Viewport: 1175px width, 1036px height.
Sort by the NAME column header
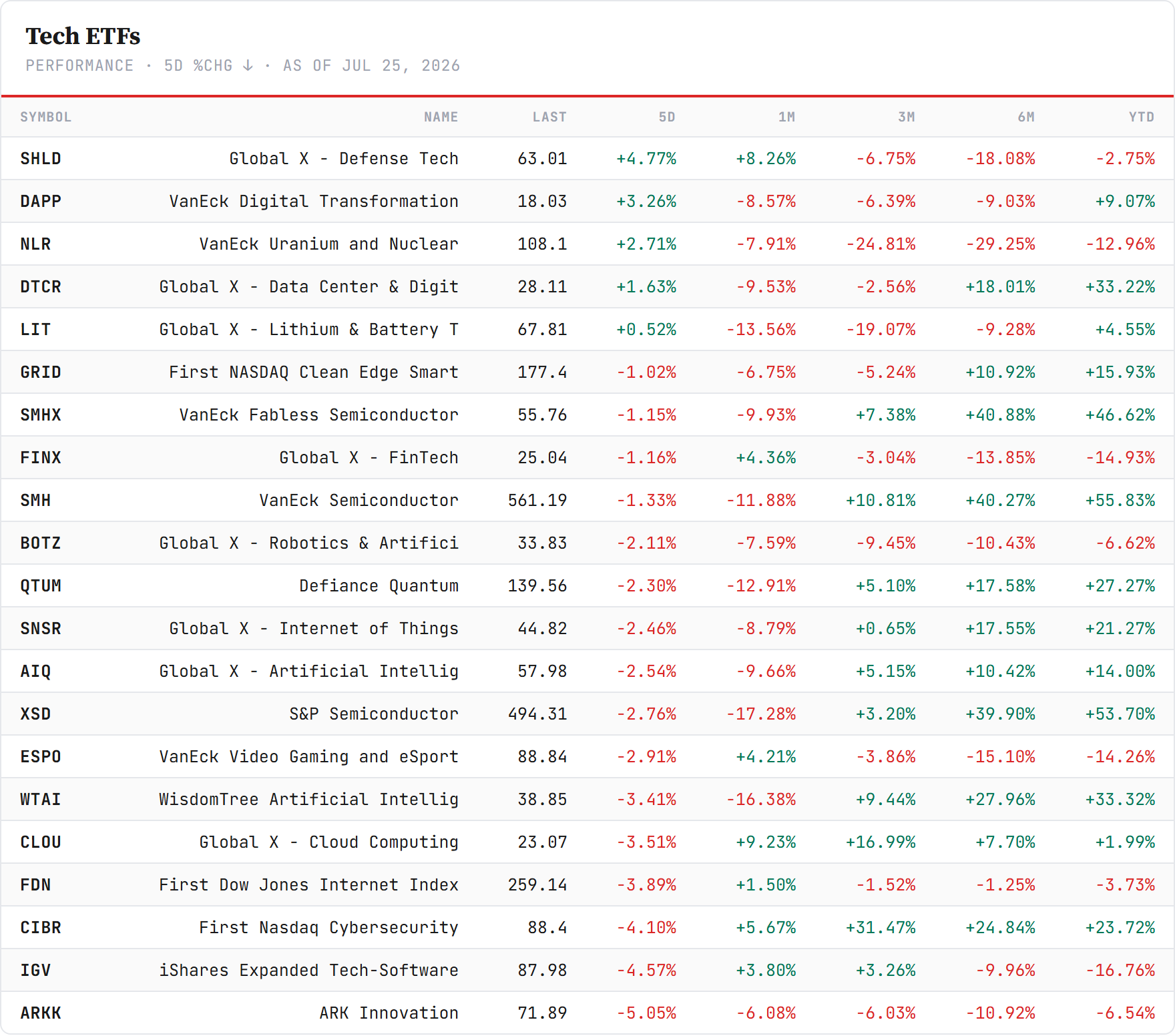click(x=441, y=117)
